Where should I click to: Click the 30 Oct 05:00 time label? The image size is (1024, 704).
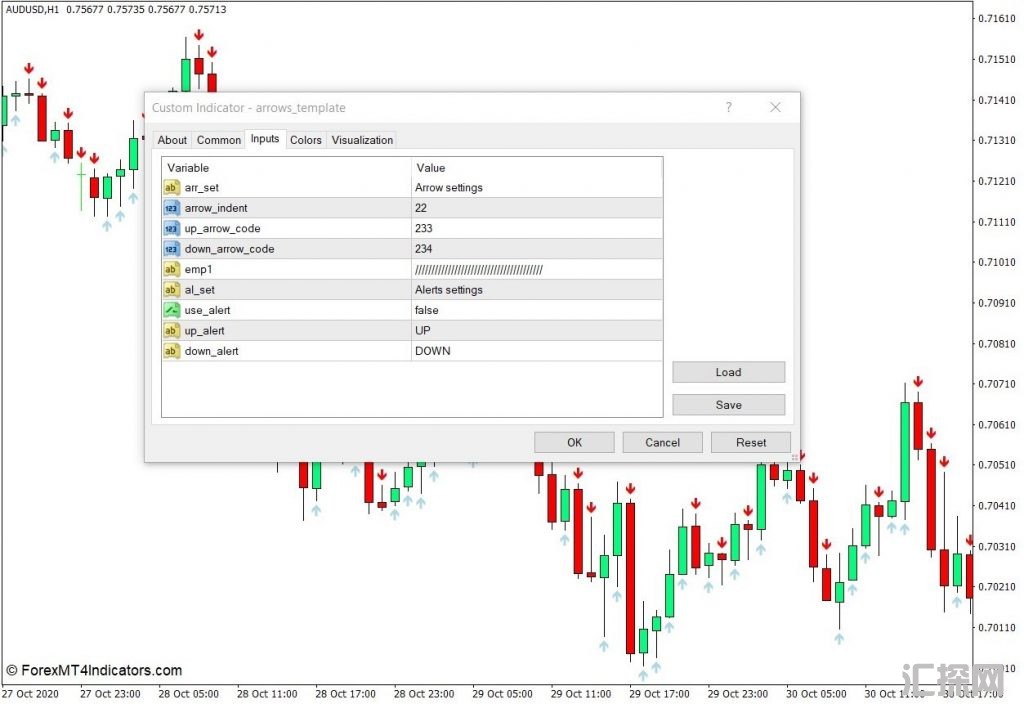click(816, 694)
